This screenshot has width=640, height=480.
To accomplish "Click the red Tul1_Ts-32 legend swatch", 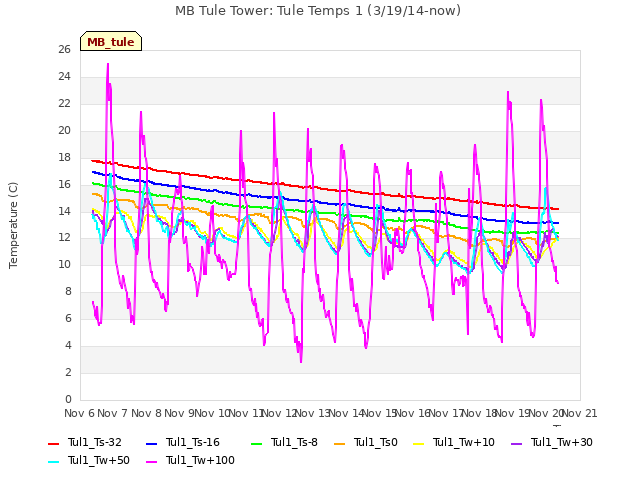I will [53, 443].
